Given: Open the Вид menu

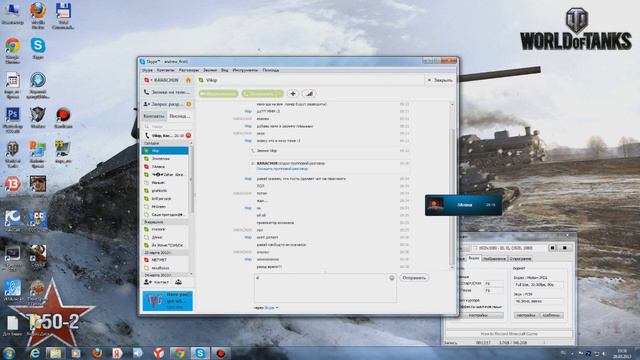Looking at the screenshot, I should pos(224,70).
